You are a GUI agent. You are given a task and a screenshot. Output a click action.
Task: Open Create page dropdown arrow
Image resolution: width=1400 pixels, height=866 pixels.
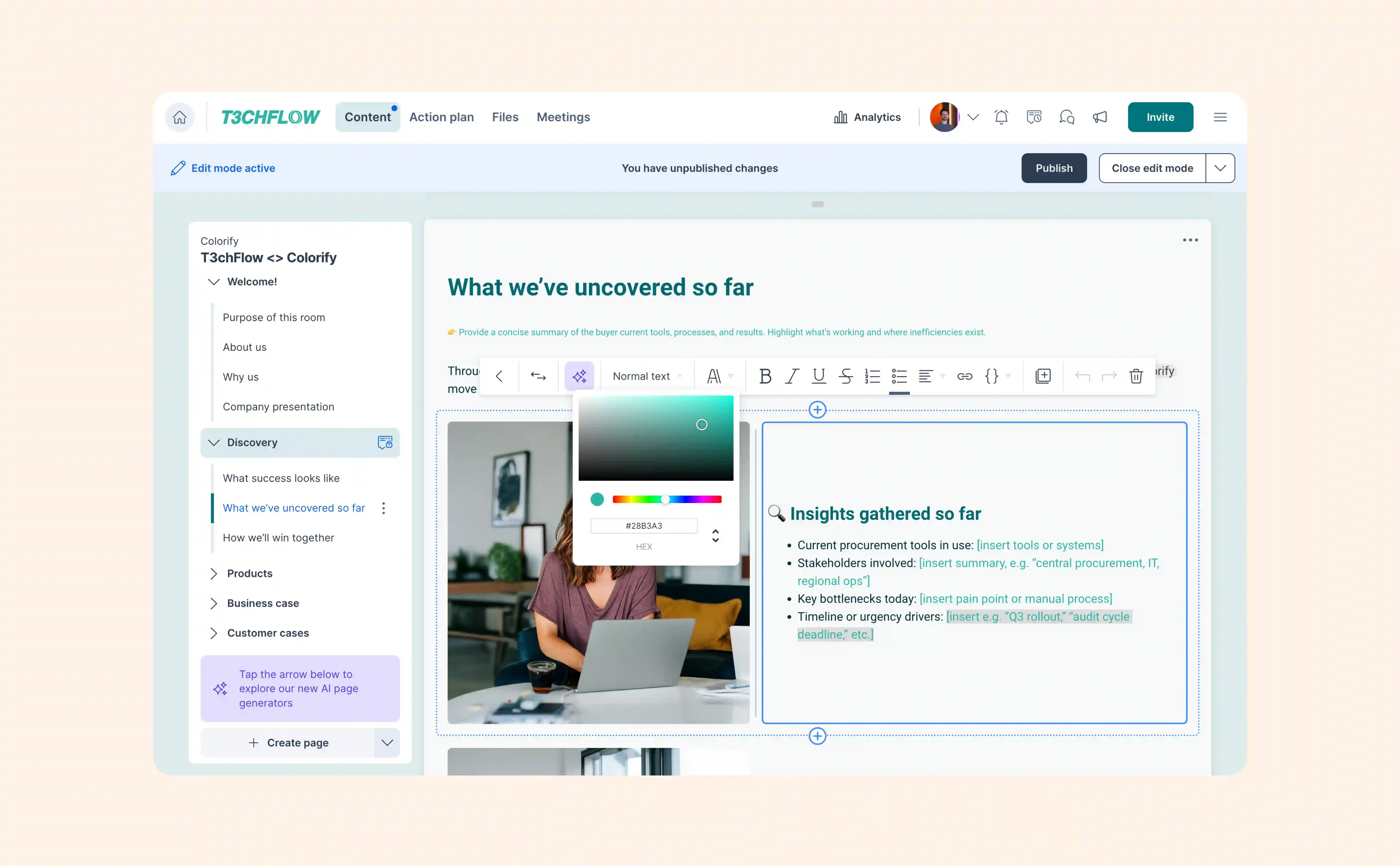(x=387, y=742)
